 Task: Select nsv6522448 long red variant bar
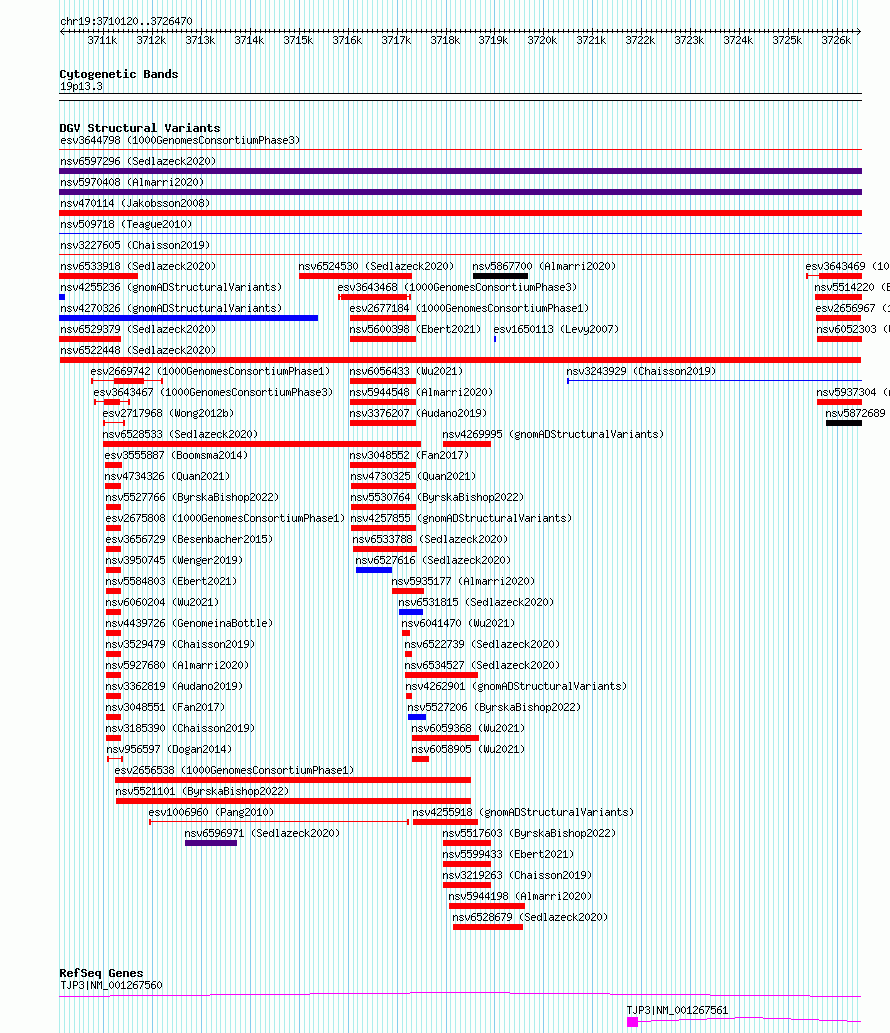(460, 360)
